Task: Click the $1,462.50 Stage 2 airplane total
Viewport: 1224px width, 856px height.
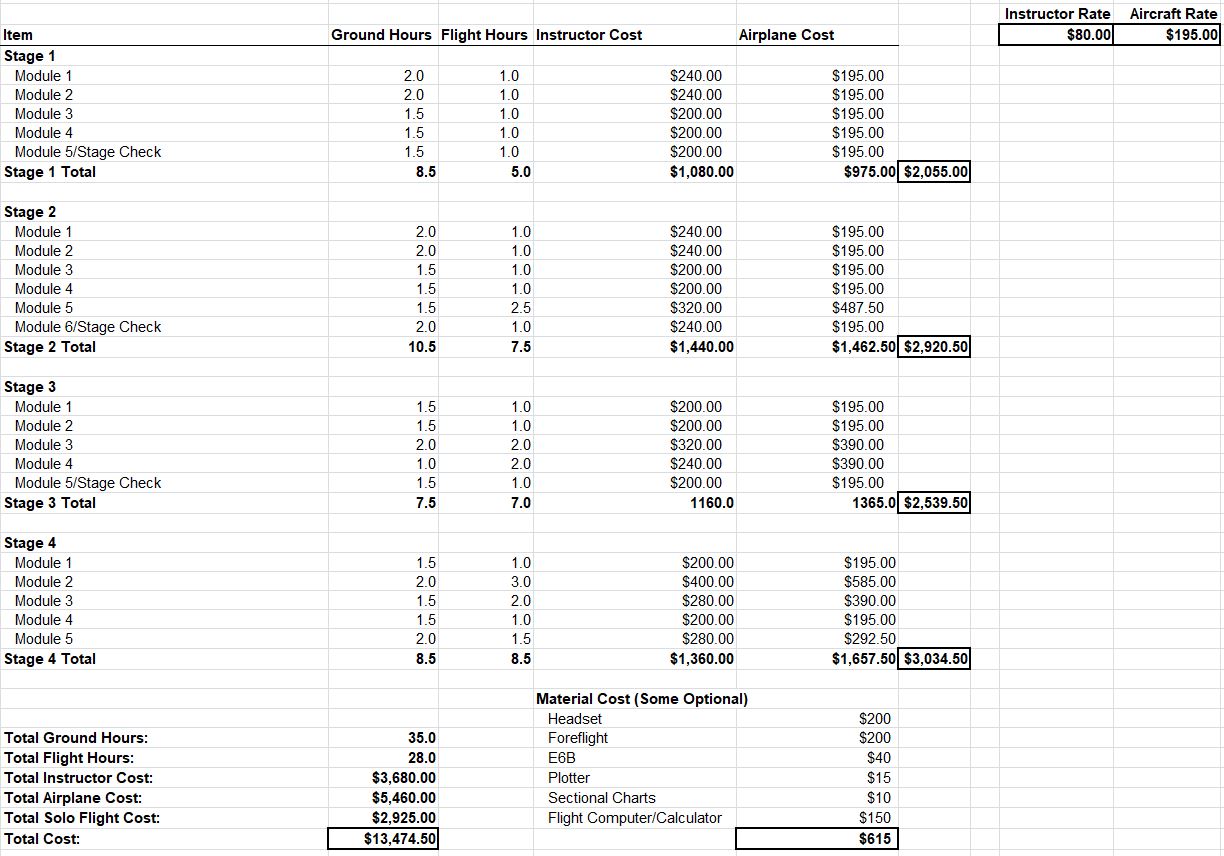Action: 864,347
